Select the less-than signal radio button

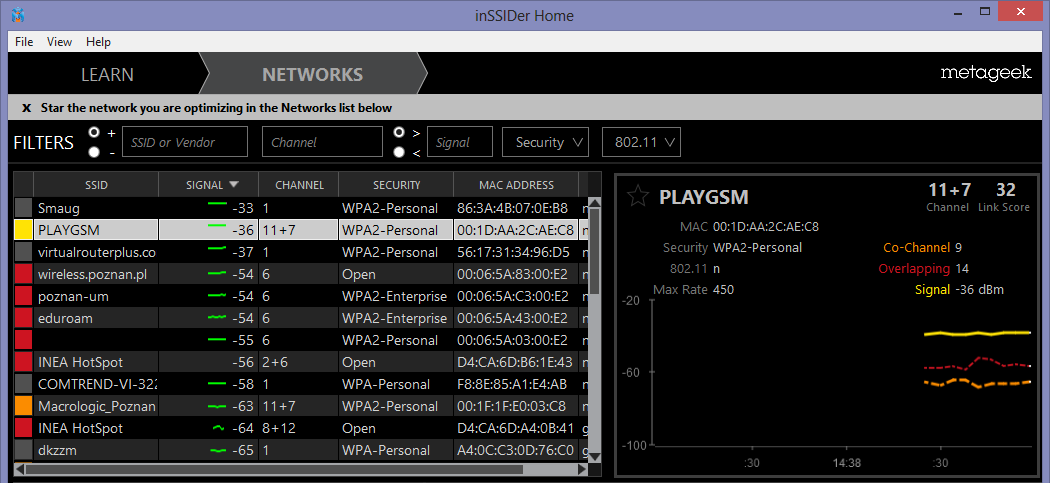coord(399,152)
